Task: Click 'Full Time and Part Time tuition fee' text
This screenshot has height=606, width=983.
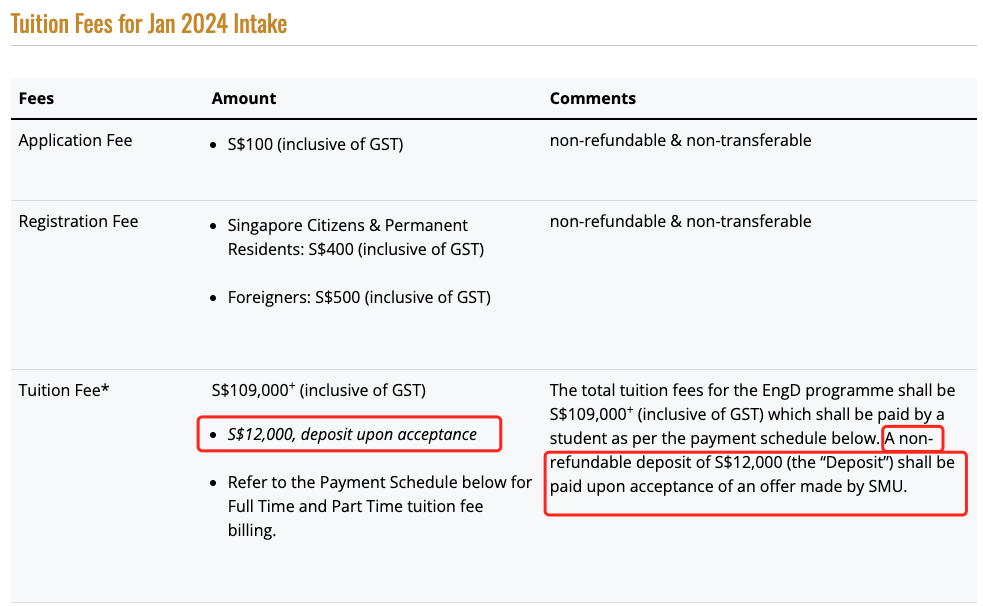Action: point(355,506)
